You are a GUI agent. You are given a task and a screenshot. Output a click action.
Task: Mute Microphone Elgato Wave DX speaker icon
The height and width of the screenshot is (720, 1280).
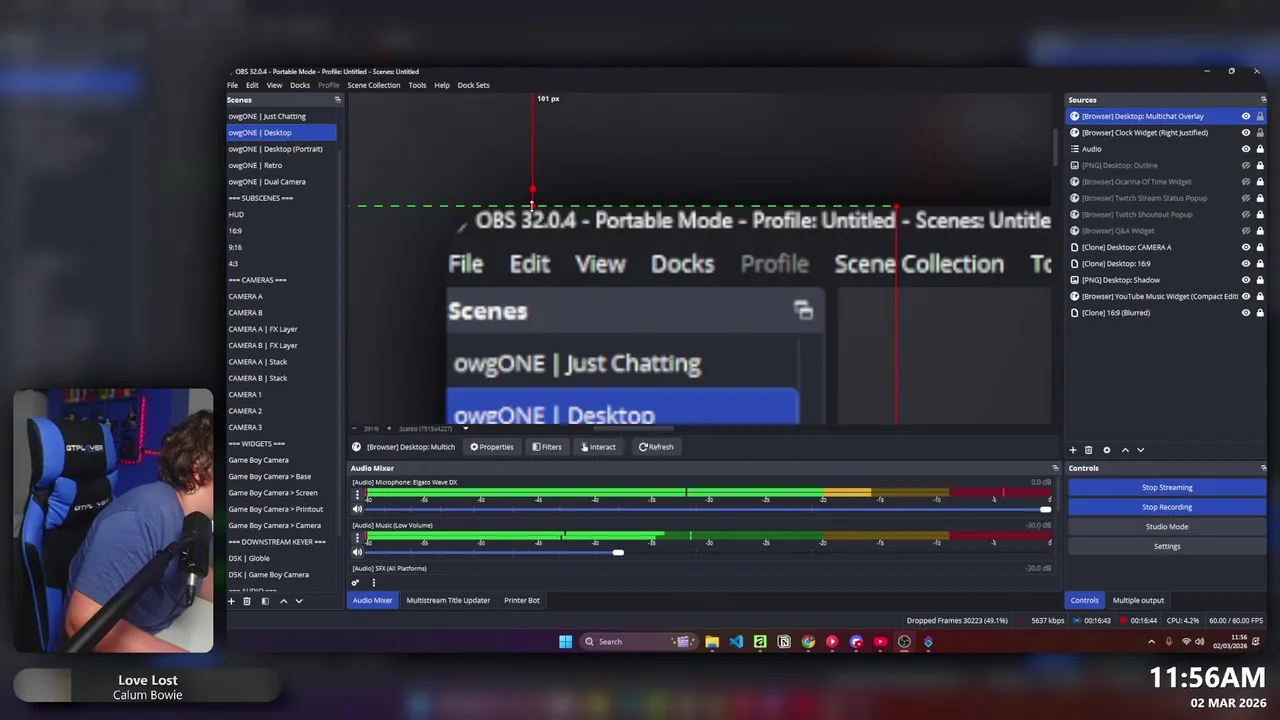tap(357, 509)
